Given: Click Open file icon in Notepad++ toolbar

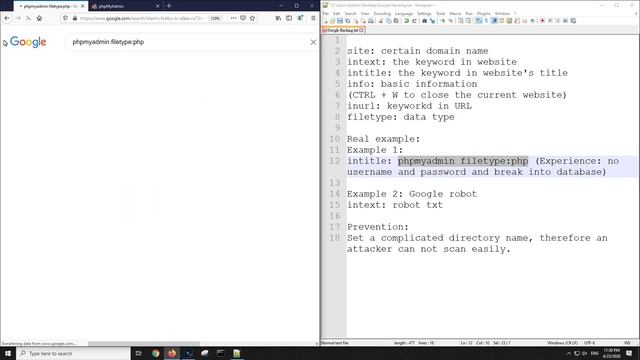Looking at the screenshot, I should [332, 20].
